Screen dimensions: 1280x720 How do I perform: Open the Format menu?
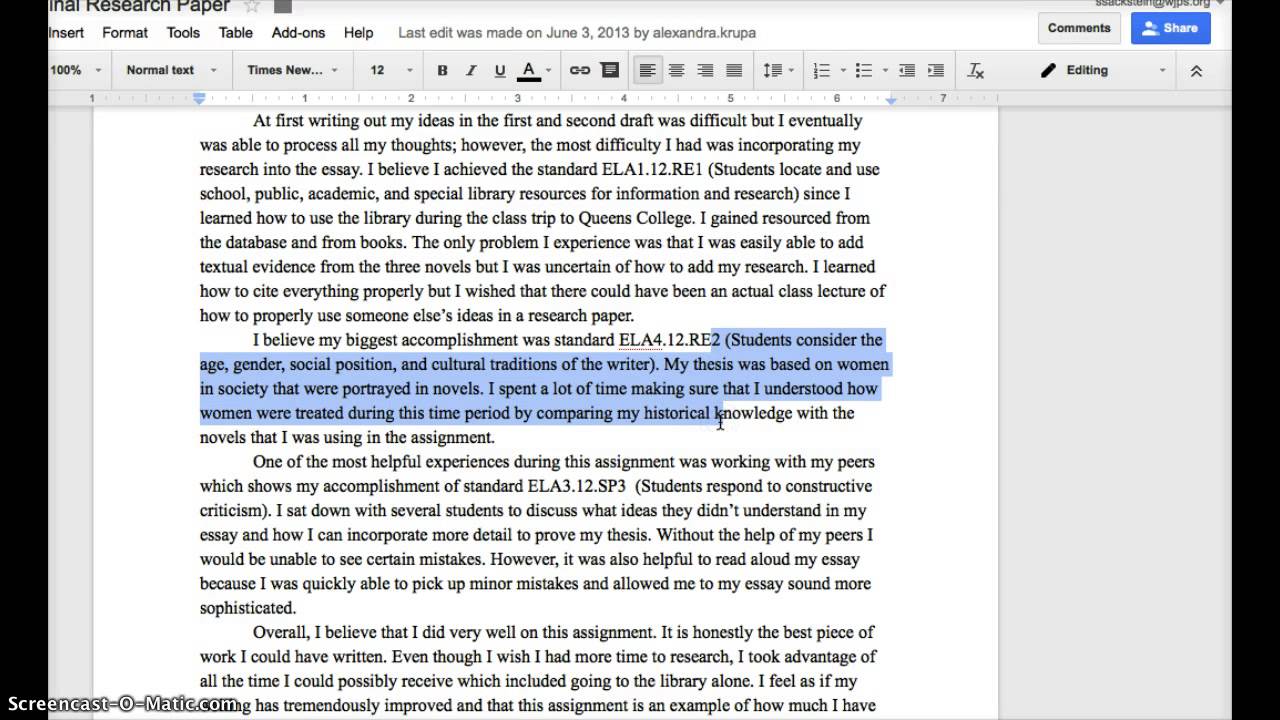pos(125,32)
